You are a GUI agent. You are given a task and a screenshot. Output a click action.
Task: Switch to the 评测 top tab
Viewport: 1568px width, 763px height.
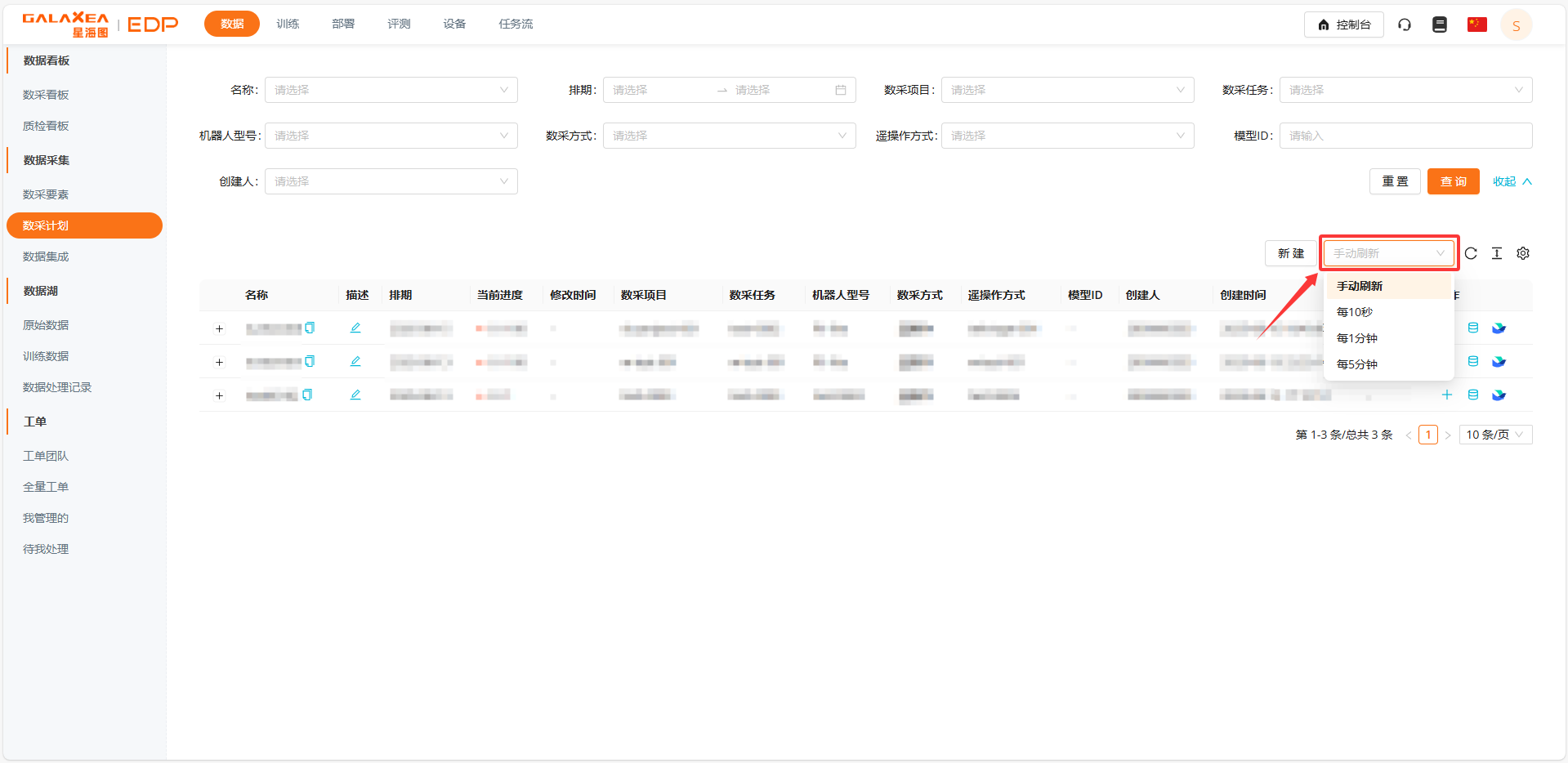399,24
